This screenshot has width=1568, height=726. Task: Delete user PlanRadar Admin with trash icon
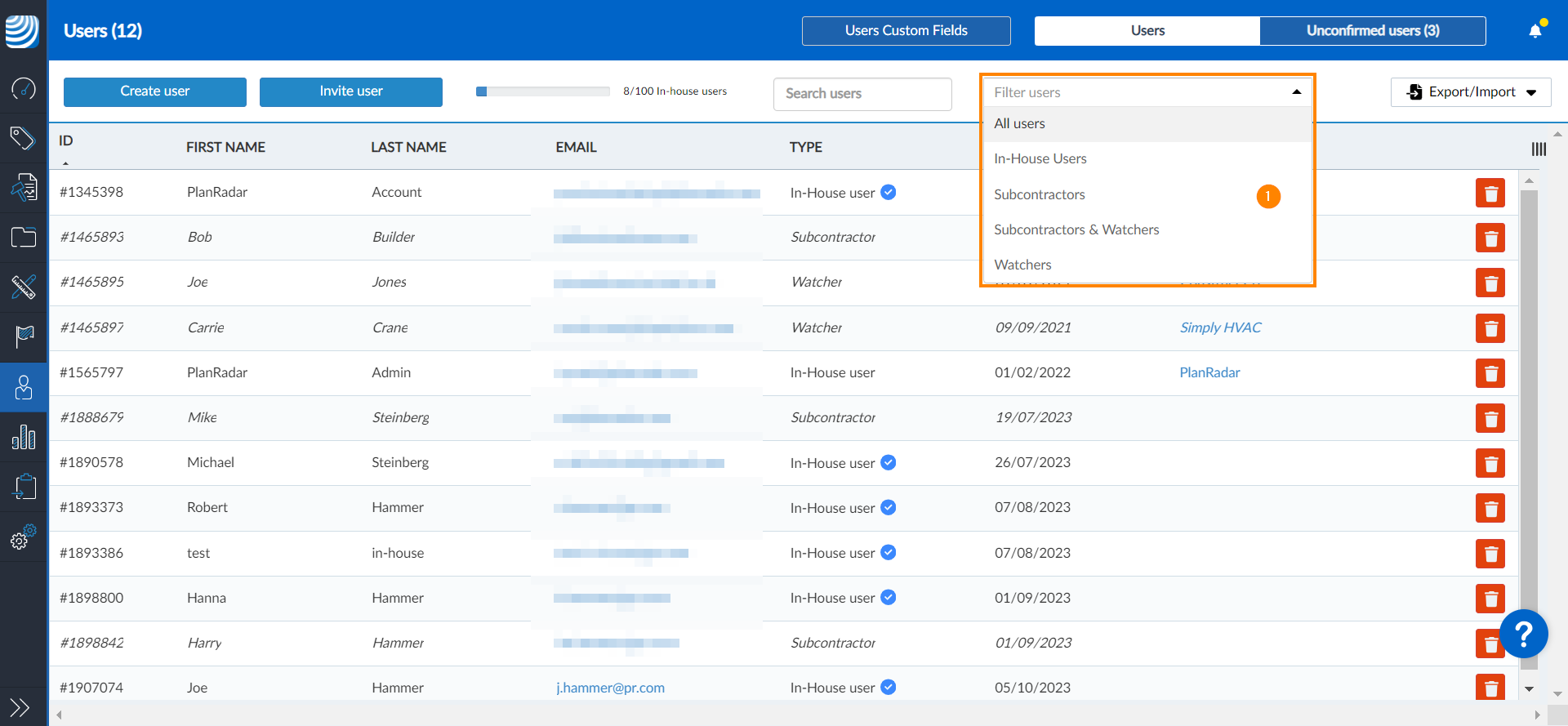(1490, 373)
